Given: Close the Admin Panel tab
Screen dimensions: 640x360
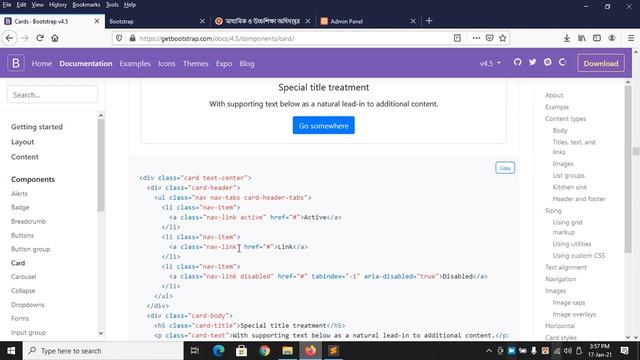Looking at the screenshot, I should 413,21.
